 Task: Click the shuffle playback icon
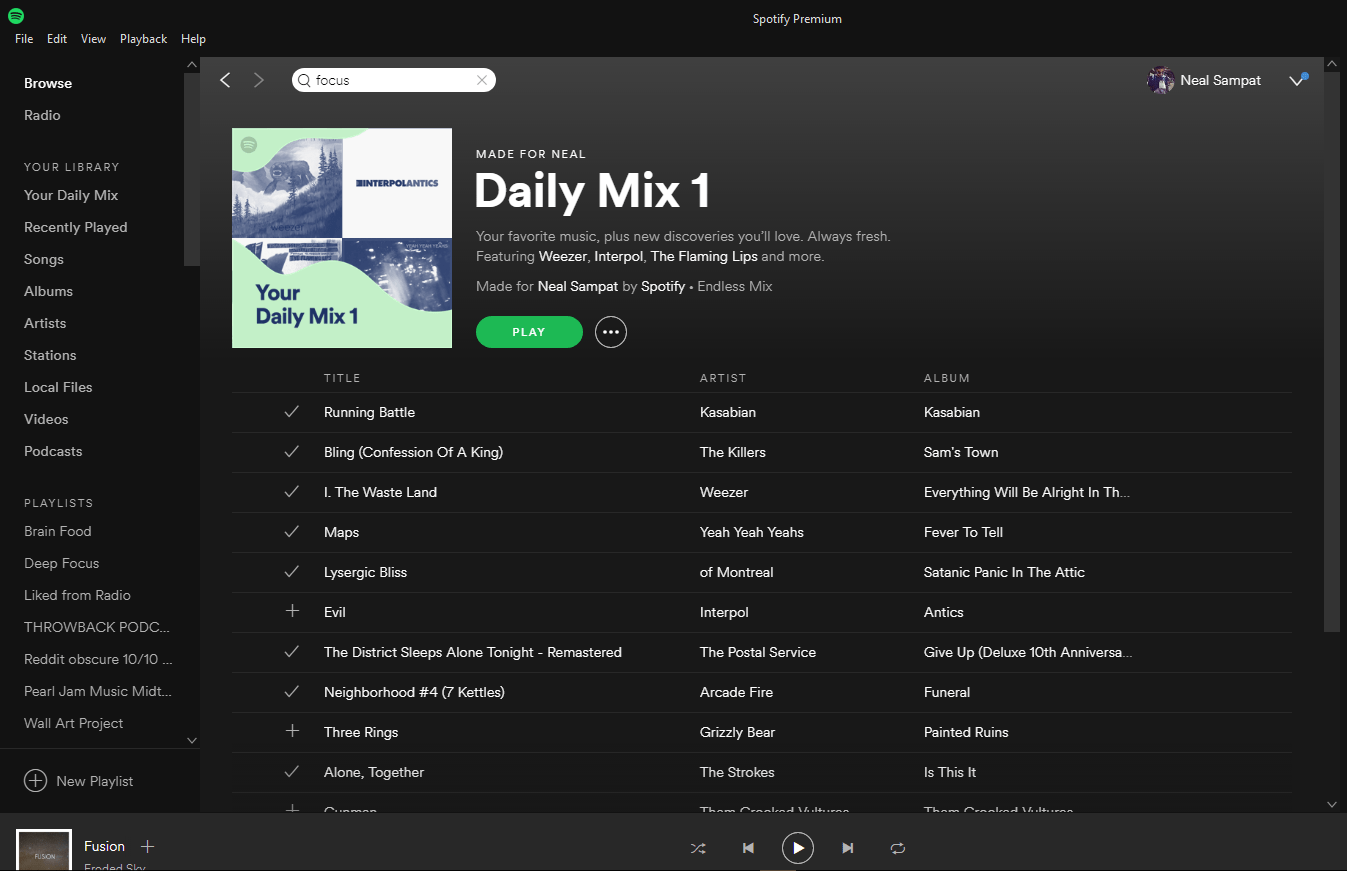point(698,848)
